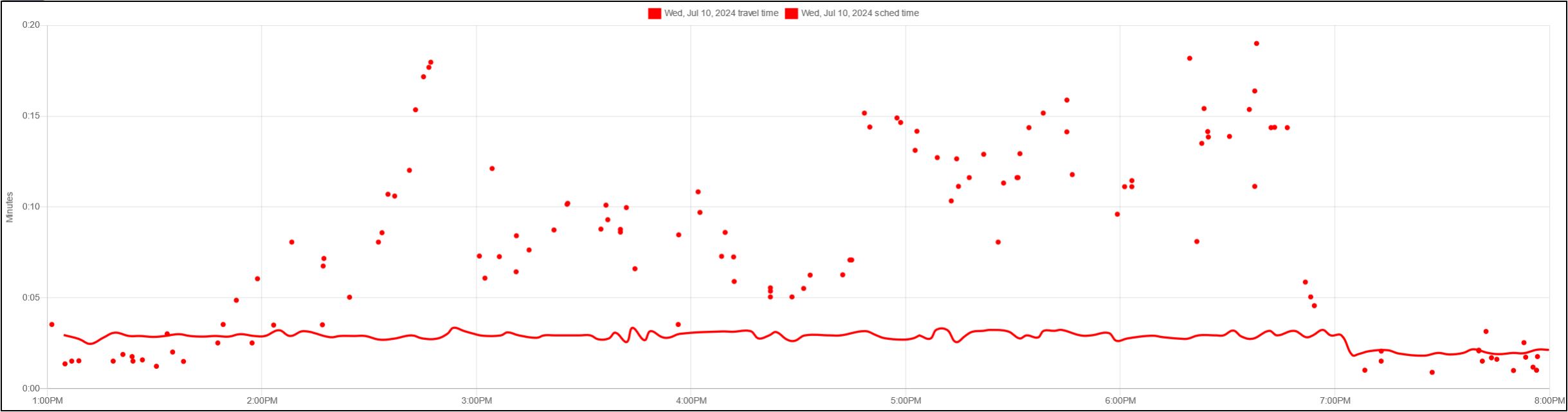Select the 3:00PM tick label
The image size is (1568, 412).
tap(477, 401)
